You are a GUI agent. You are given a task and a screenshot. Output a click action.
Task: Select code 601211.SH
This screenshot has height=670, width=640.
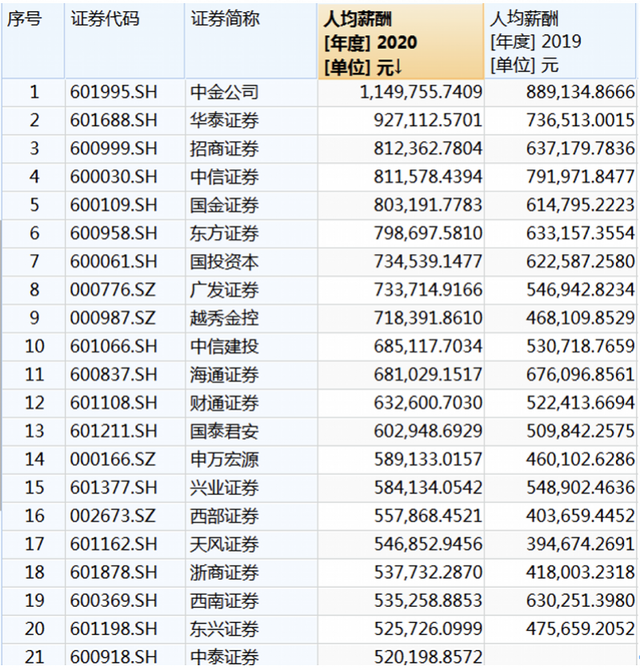point(125,431)
